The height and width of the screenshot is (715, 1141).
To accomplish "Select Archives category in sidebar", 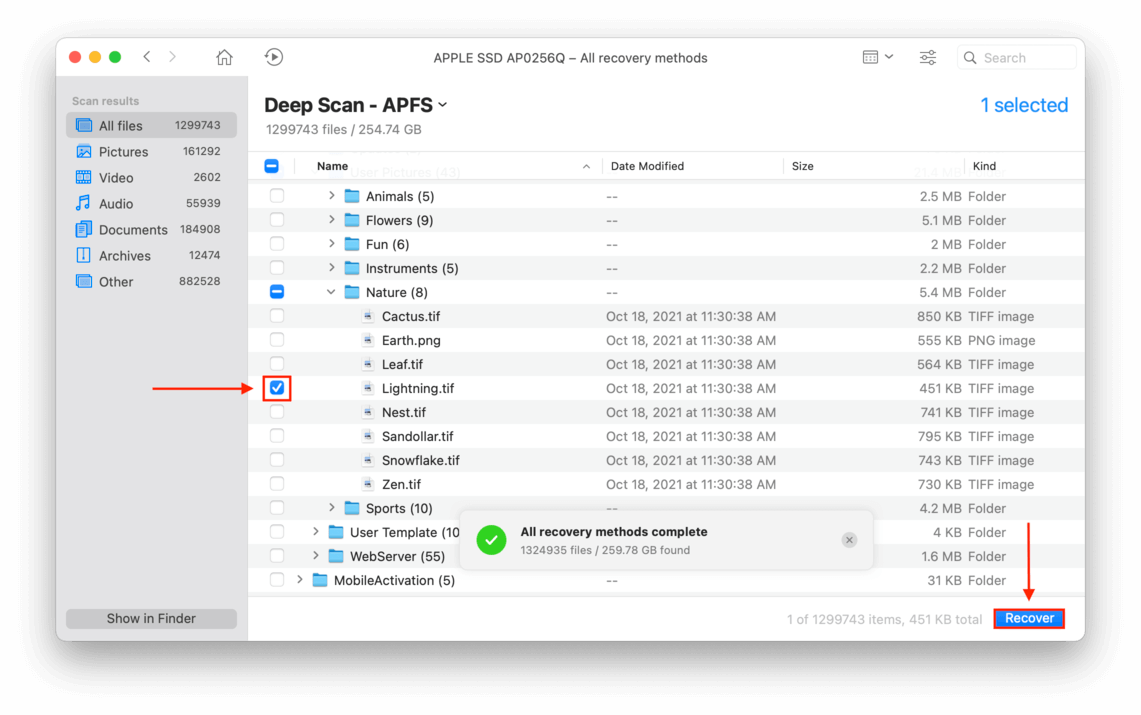I will (x=151, y=255).
